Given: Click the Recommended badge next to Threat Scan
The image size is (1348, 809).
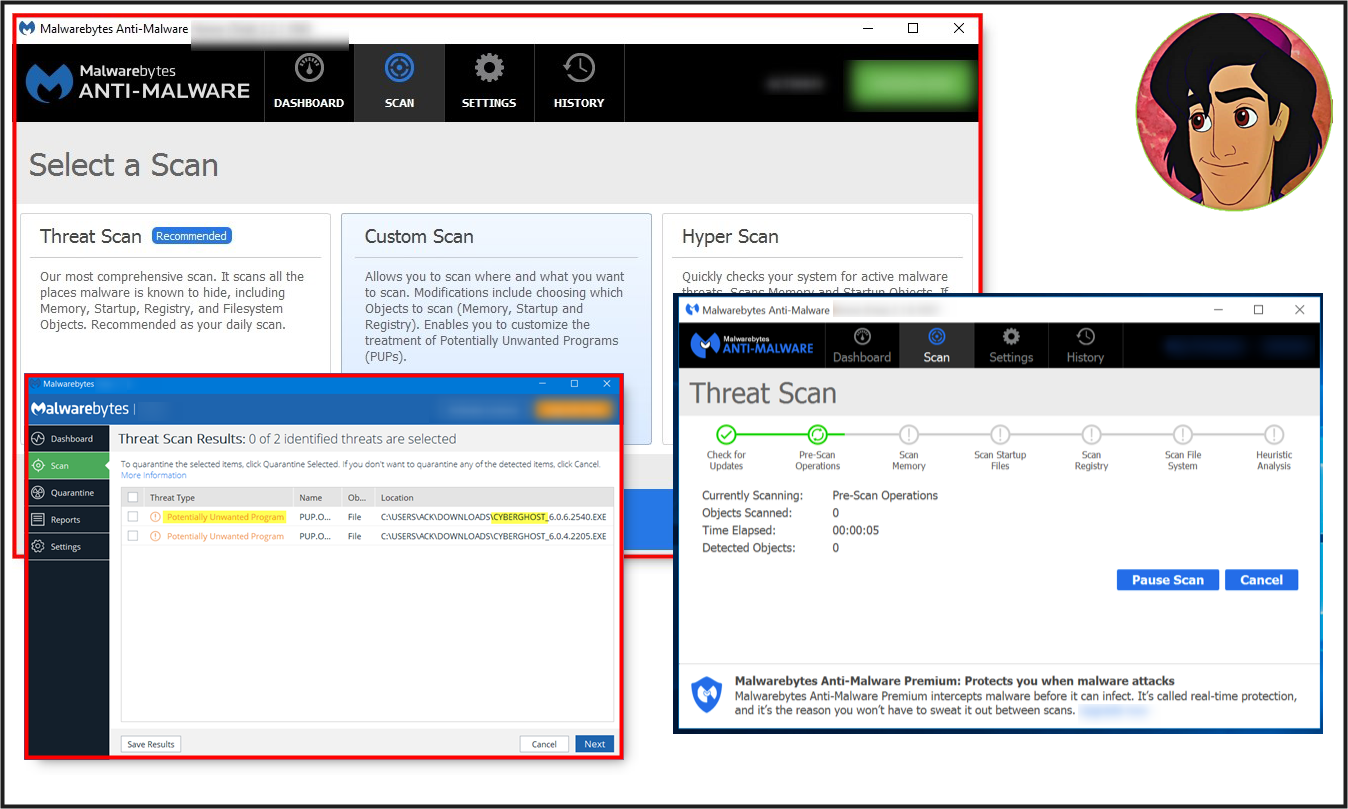Looking at the screenshot, I should pos(191,236).
